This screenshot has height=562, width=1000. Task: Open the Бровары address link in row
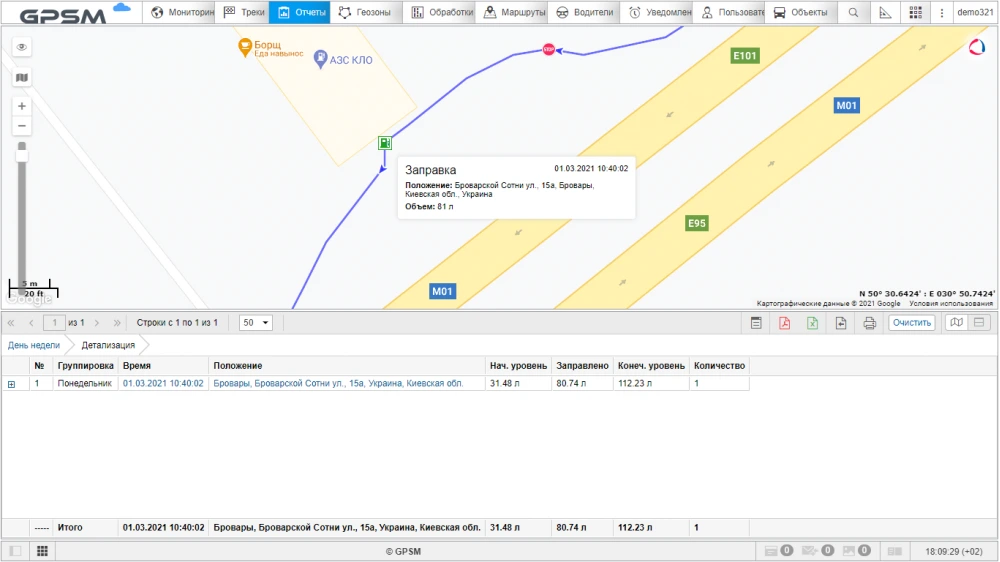[338, 383]
